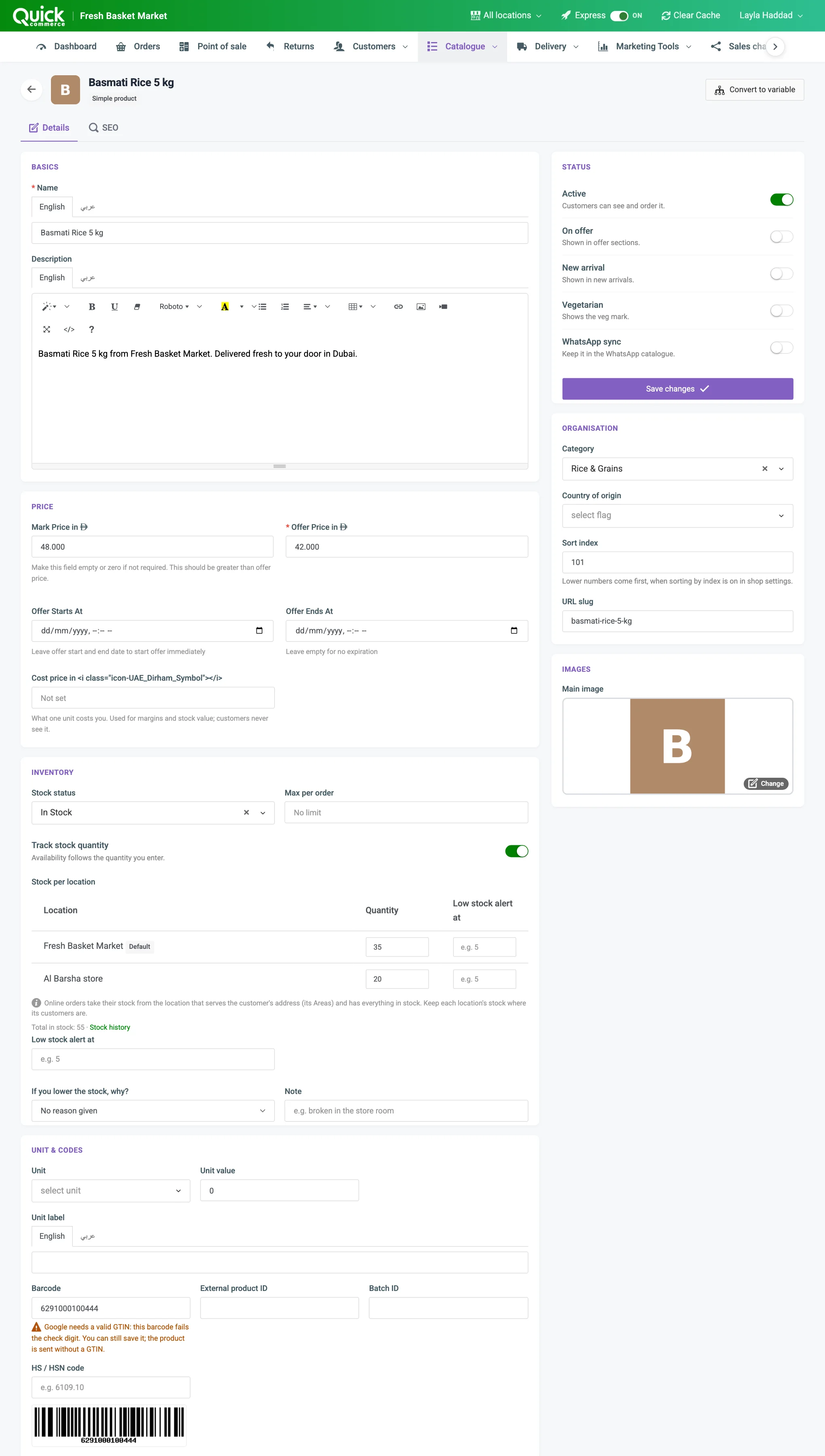Click Change on the main image
The height and width of the screenshot is (1456, 825).
coord(766,783)
